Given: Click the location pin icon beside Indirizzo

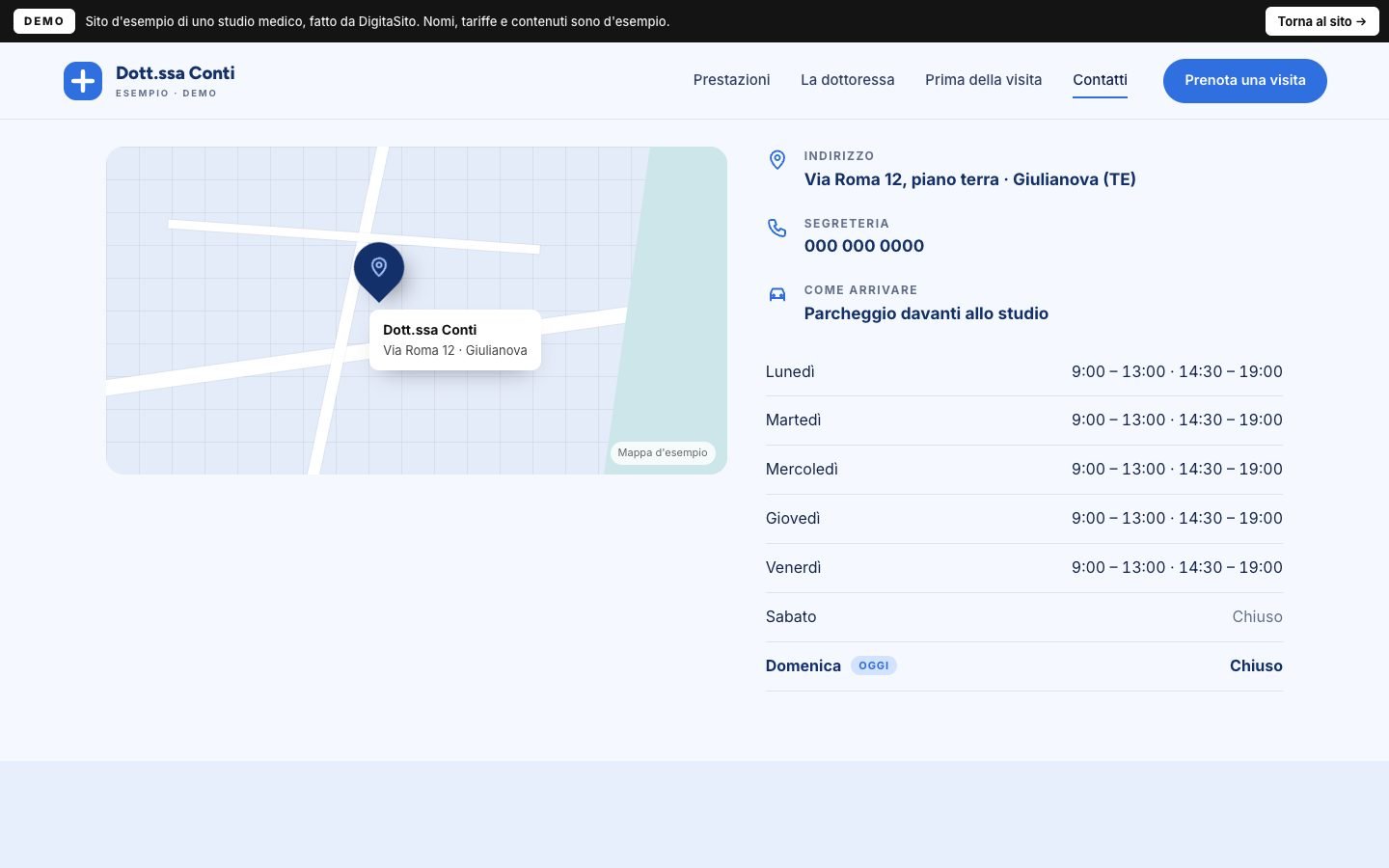Looking at the screenshot, I should pyautogui.click(x=777, y=160).
